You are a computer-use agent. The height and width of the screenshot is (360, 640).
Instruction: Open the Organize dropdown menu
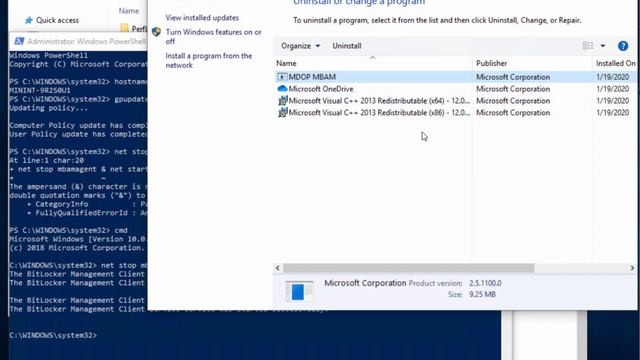(x=300, y=46)
